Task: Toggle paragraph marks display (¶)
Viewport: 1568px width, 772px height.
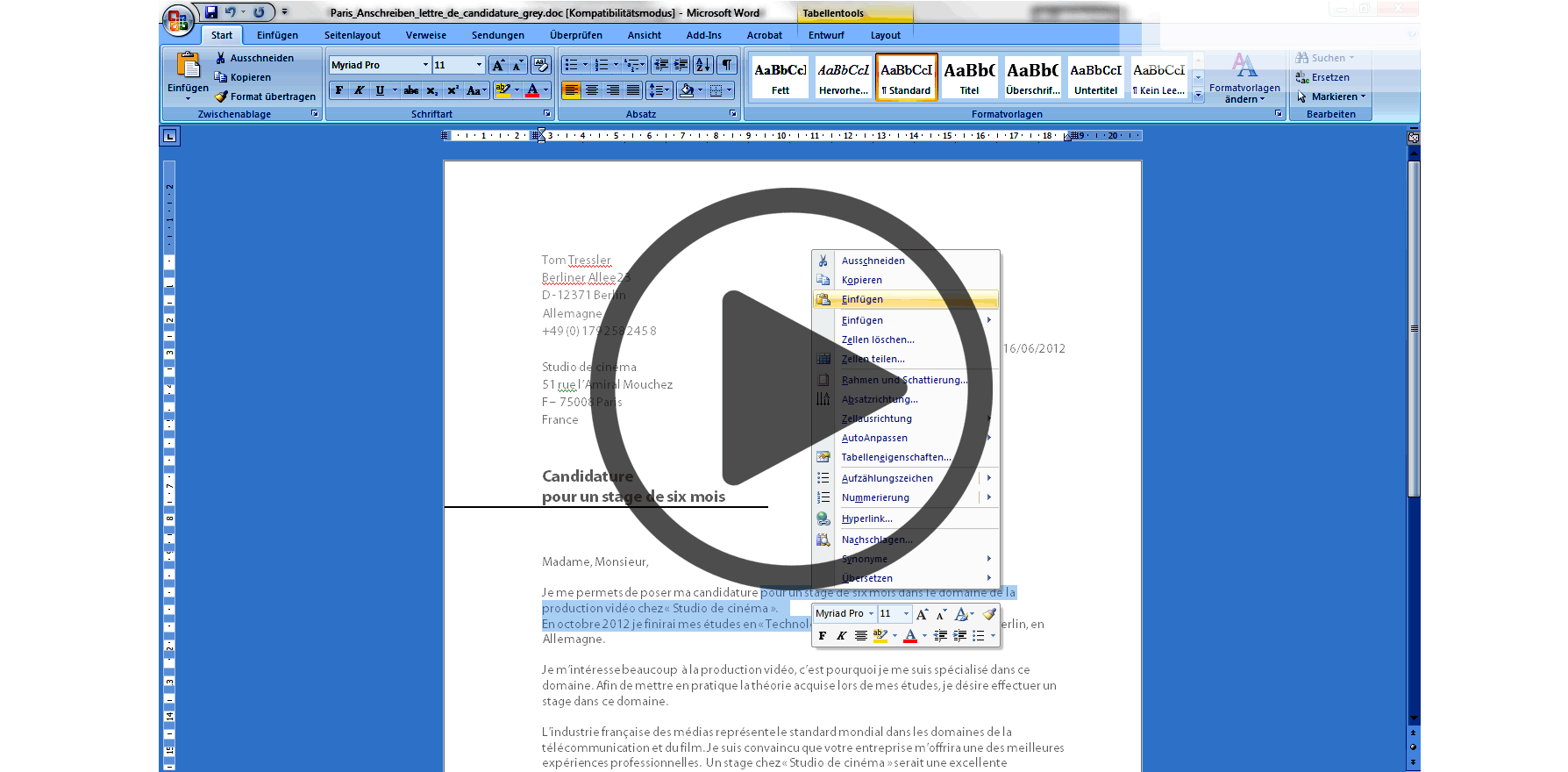Action: click(727, 65)
